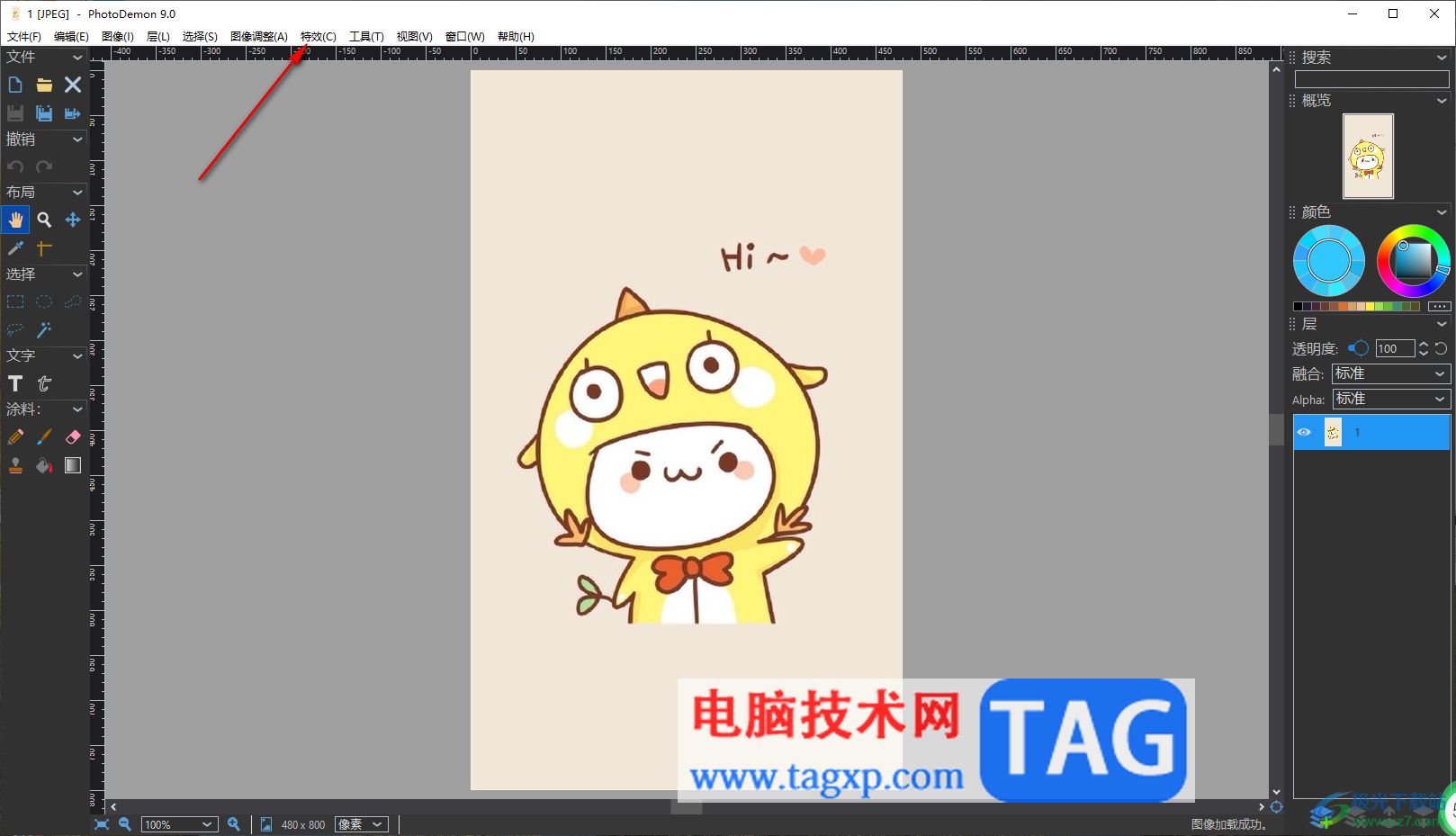Screen dimensions: 1456x836
Task: Open the 特效(C) menu
Action: click(319, 37)
